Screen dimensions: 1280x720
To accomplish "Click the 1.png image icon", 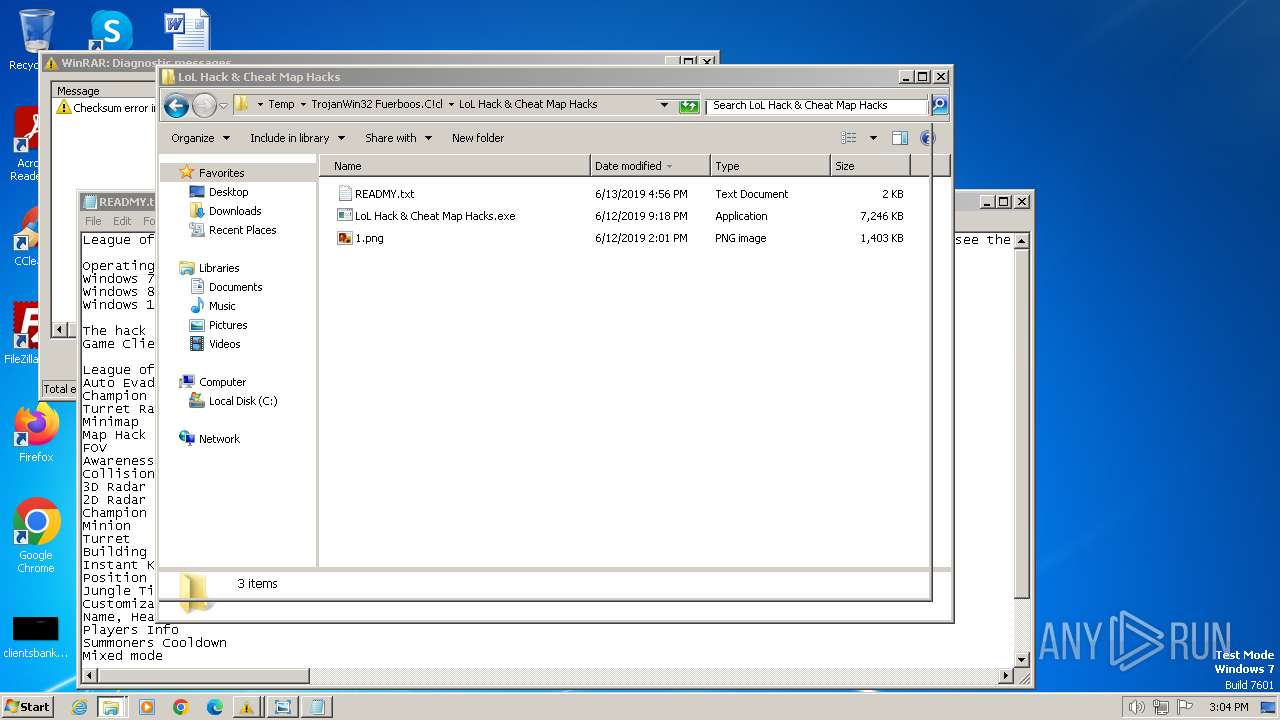I will point(345,238).
